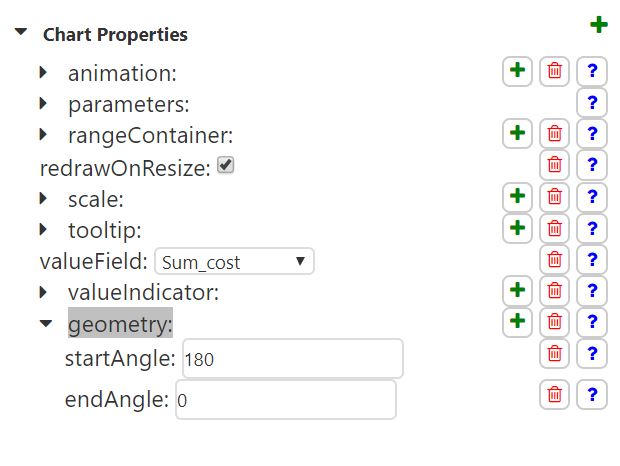620x466 pixels.
Task: Open help for the parameters row
Action: (592, 102)
